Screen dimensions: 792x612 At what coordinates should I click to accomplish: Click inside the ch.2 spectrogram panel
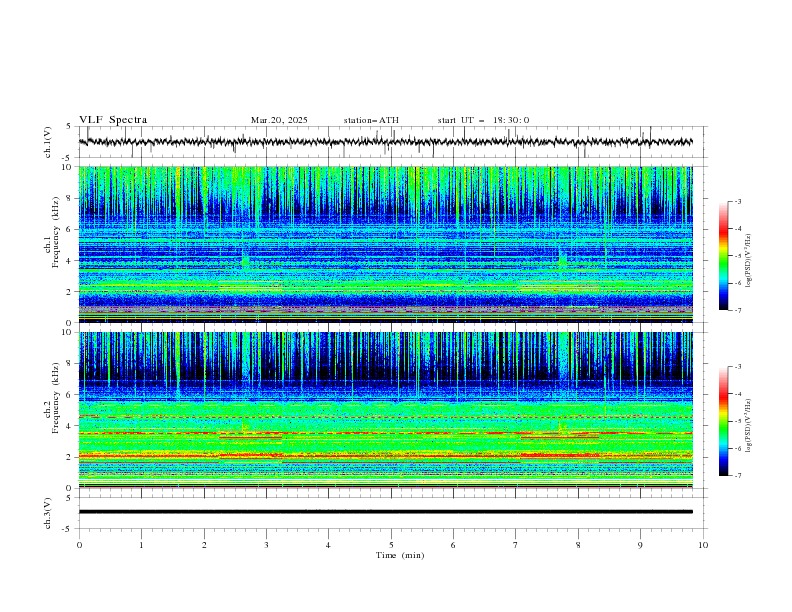385,410
